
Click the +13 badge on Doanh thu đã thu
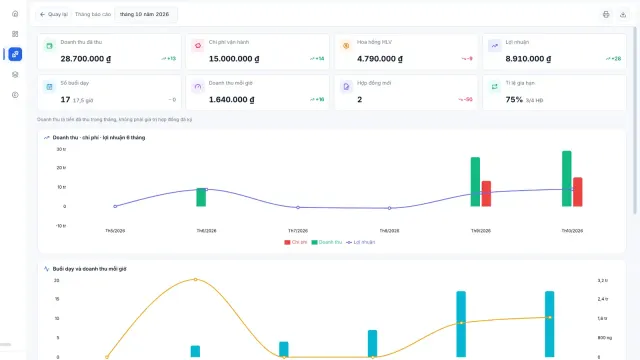(169, 59)
